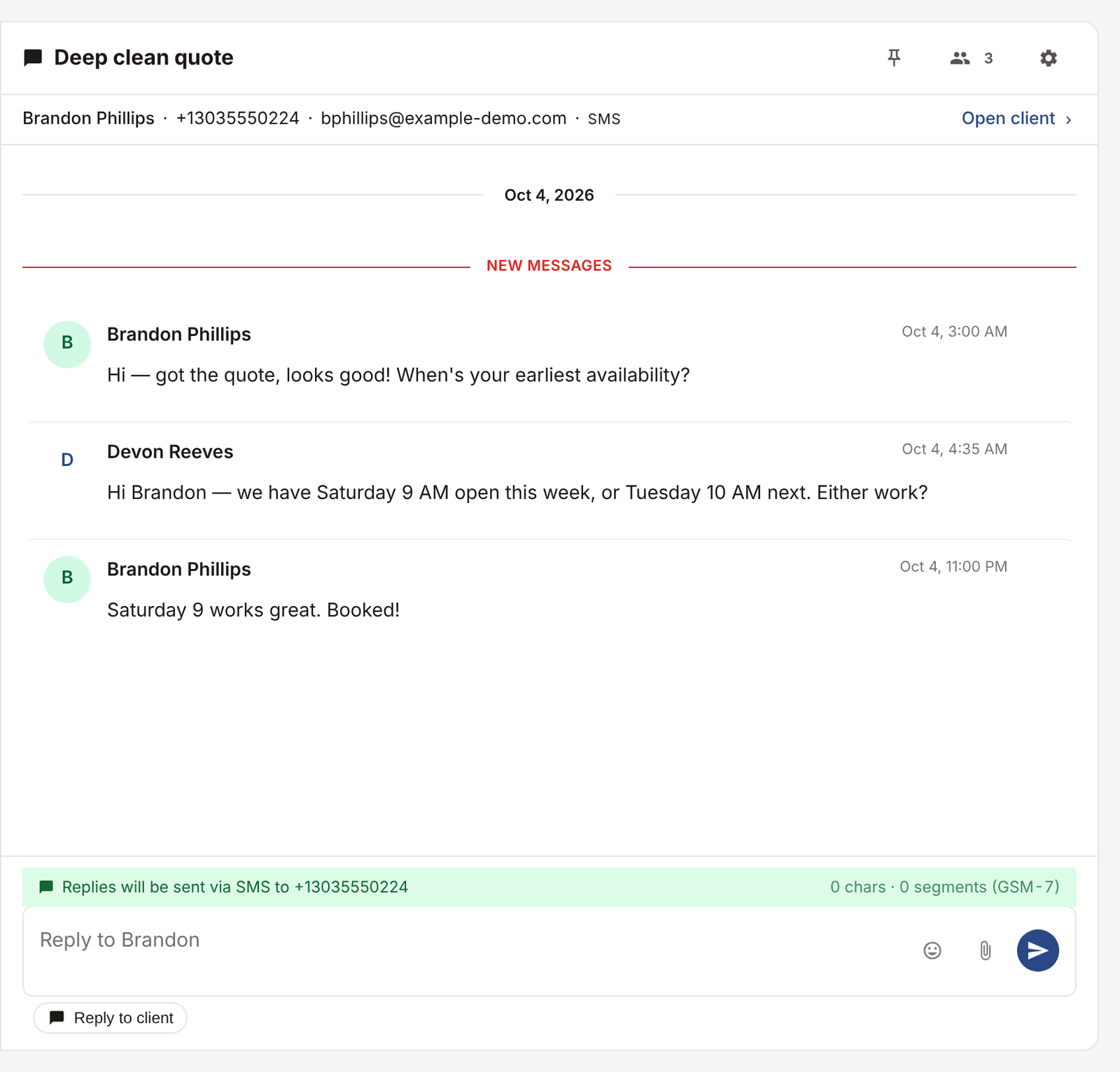Click the Oct 4, 4:35 AM timestamp
The height and width of the screenshot is (1072, 1120).
coord(954,449)
